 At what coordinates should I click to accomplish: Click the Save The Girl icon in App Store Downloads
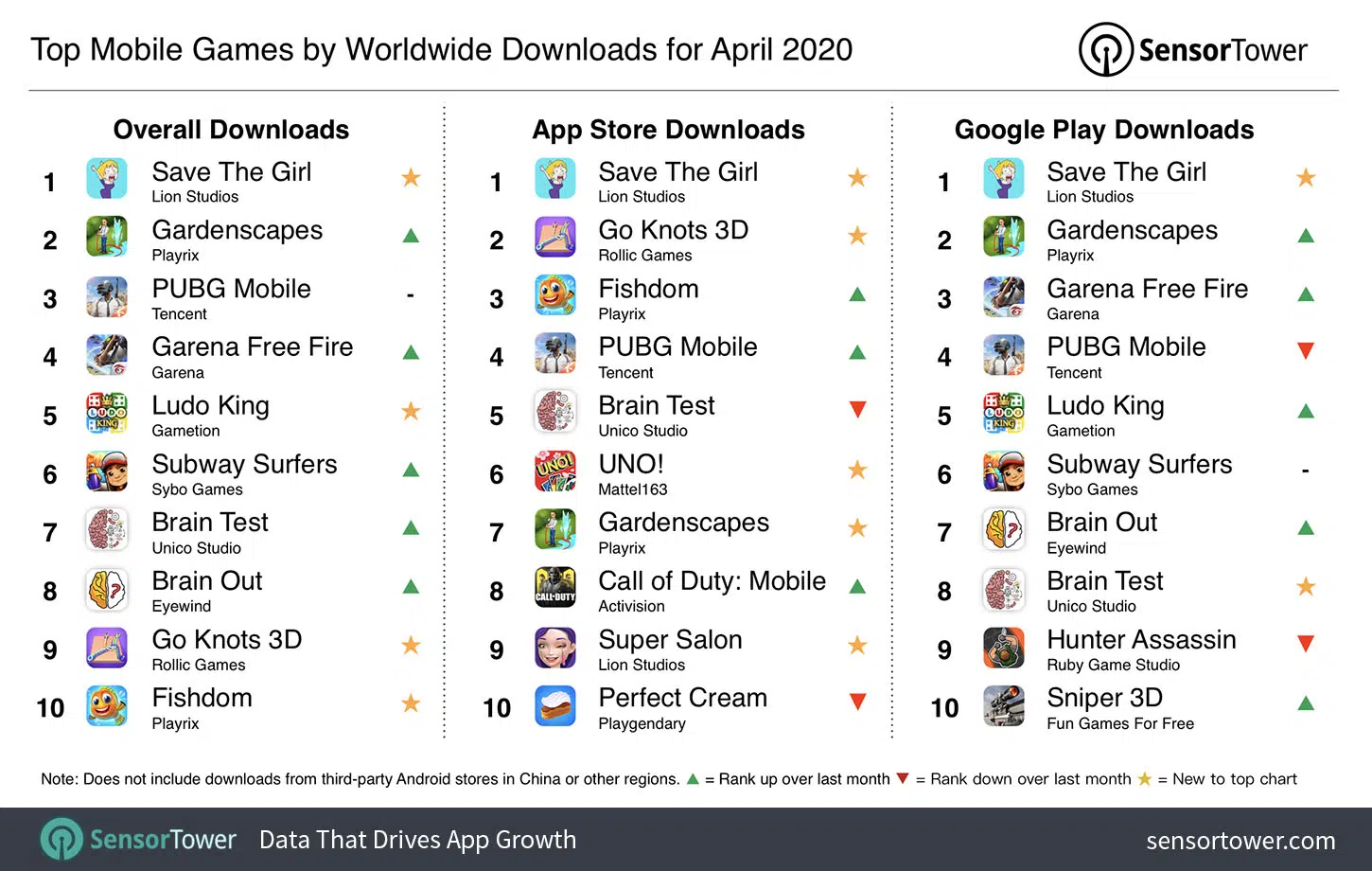tap(555, 178)
